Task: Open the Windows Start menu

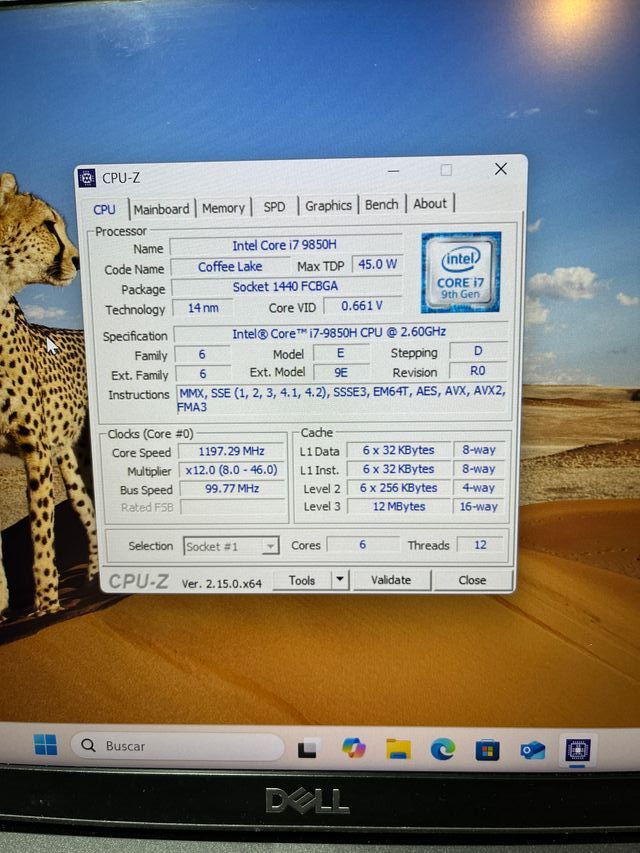Action: pyautogui.click(x=45, y=745)
